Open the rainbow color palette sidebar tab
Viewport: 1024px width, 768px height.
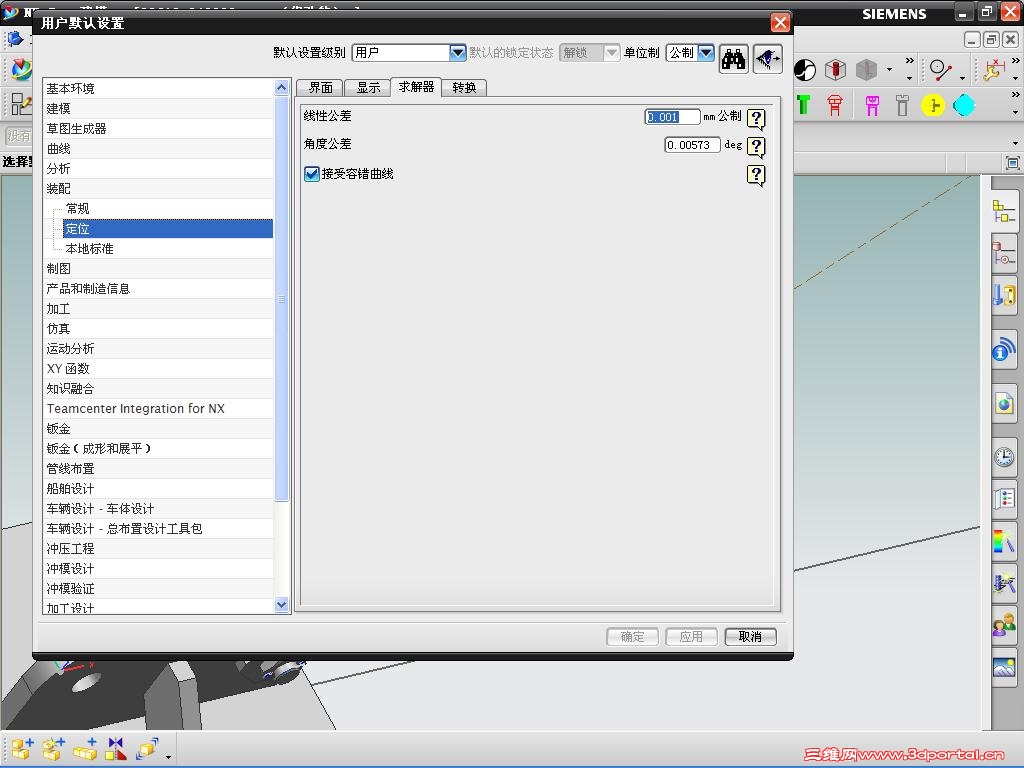(1003, 541)
